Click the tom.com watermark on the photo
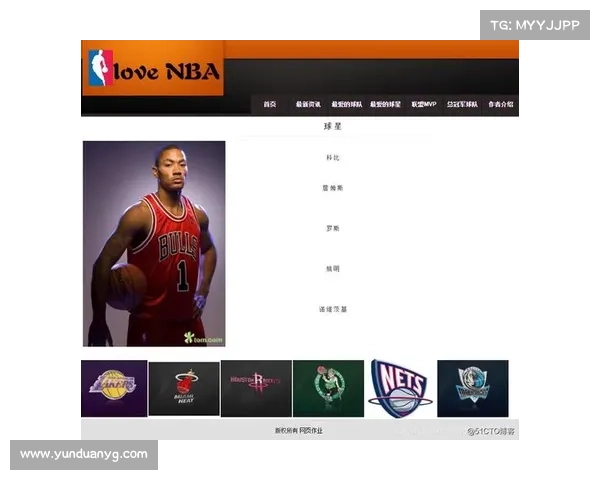The image size is (600, 480). point(204,338)
